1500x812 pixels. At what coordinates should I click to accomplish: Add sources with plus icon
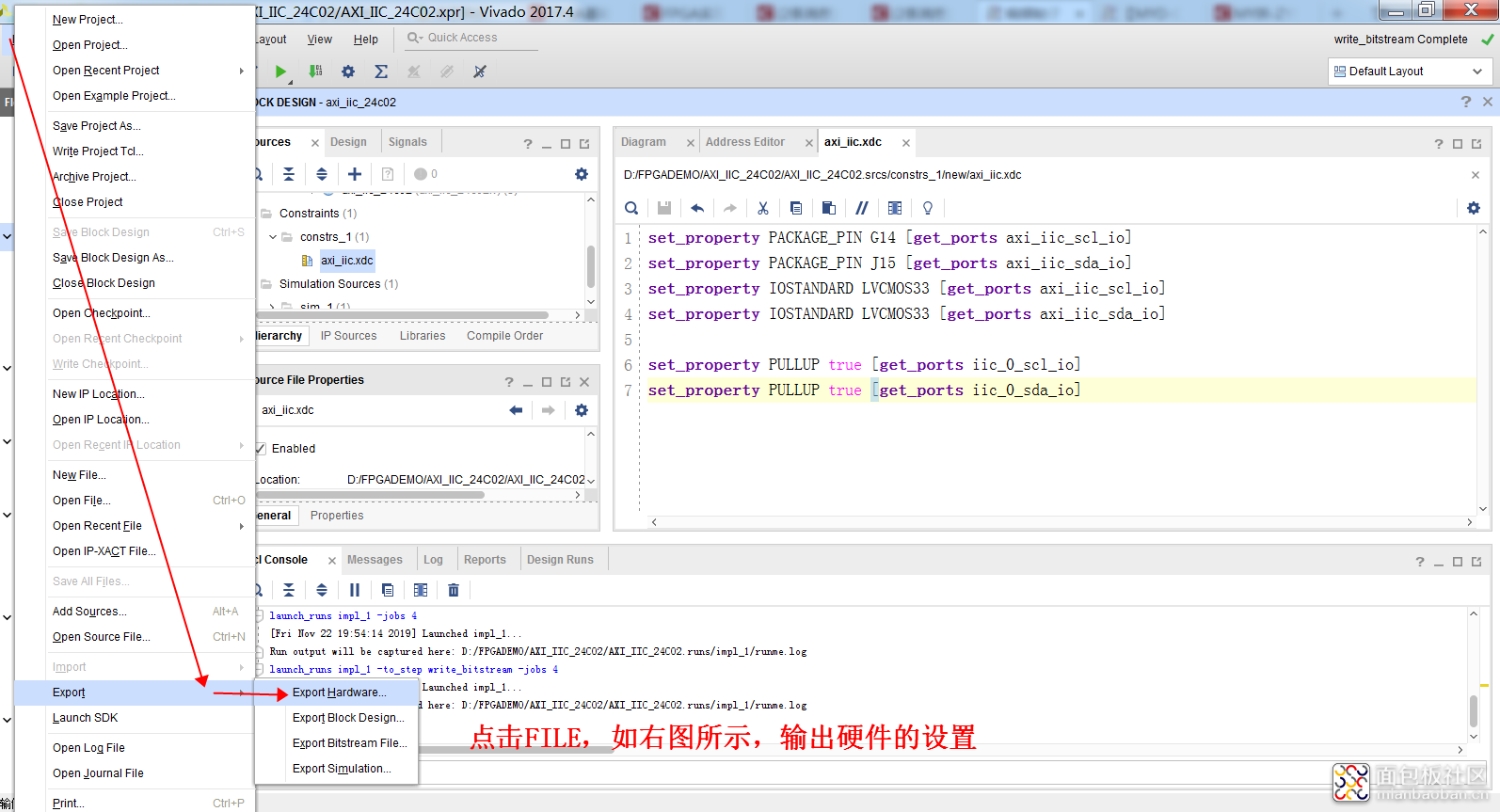coord(355,174)
